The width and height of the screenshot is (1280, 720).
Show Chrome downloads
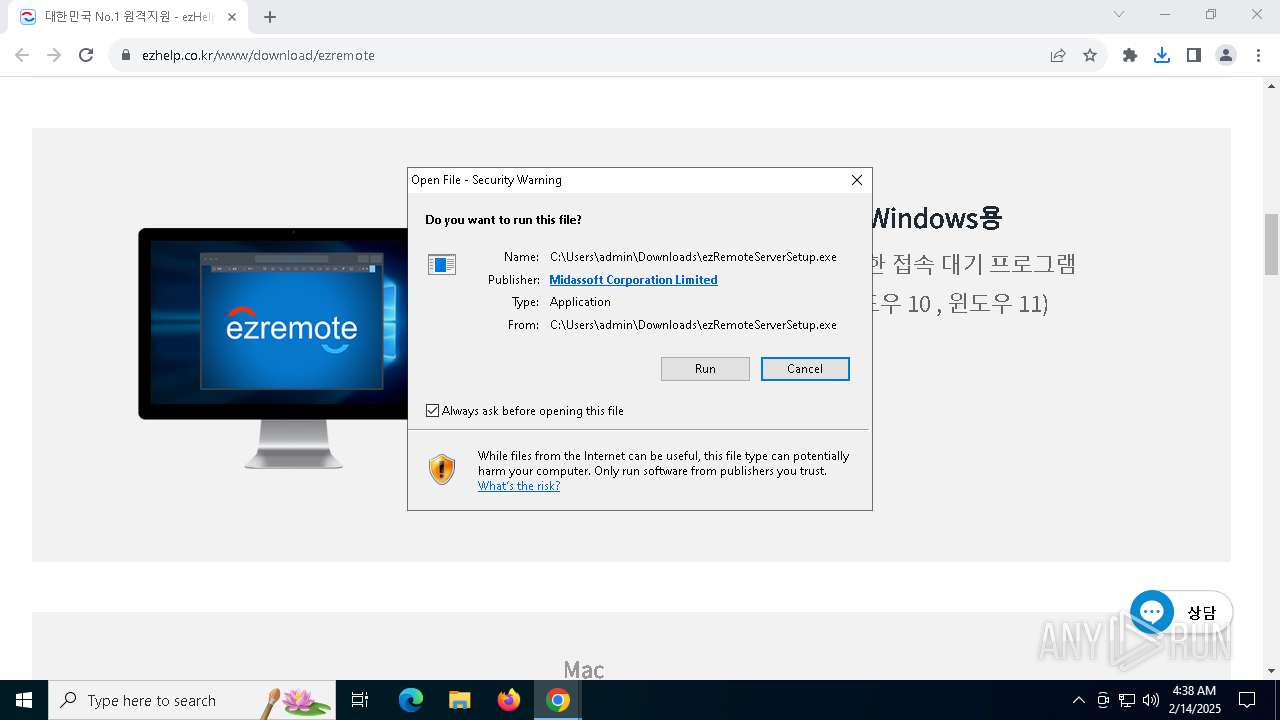pos(1162,55)
